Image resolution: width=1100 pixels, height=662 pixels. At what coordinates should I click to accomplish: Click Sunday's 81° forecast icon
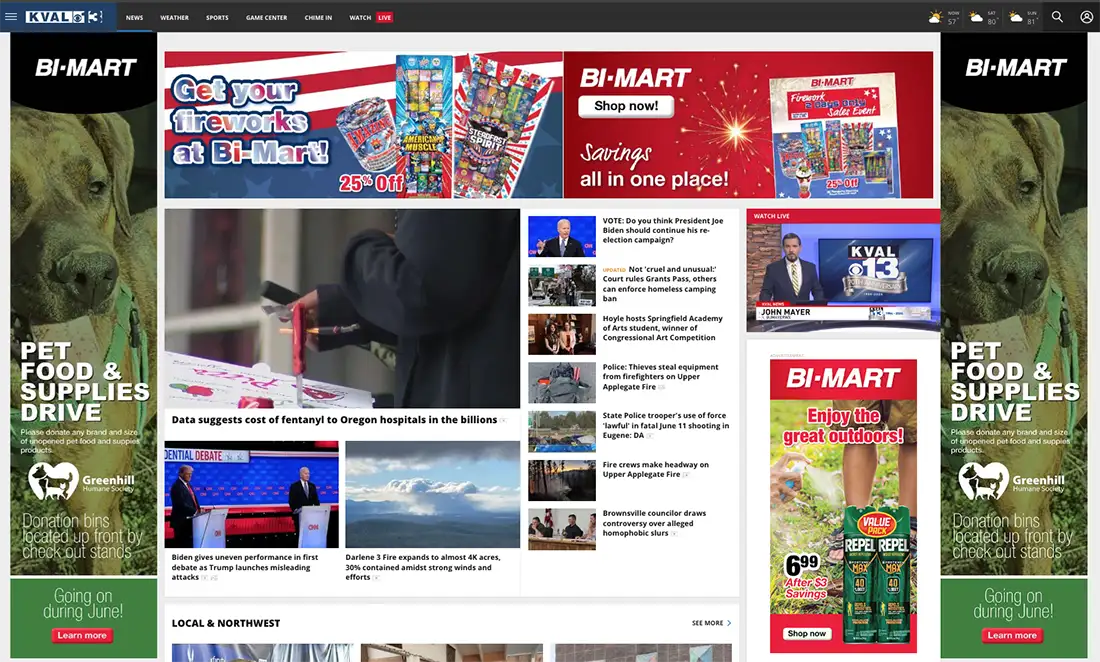coord(1016,17)
